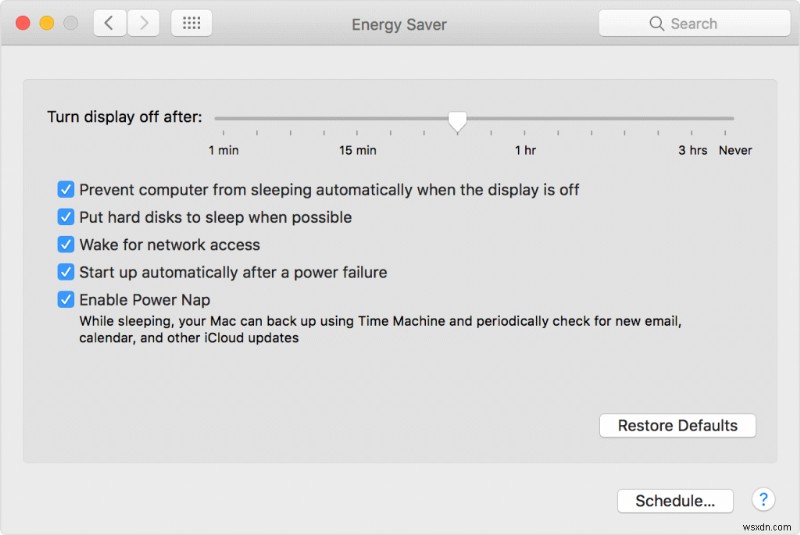The image size is (800, 535).
Task: Open the Schedule… dialog
Action: click(675, 501)
